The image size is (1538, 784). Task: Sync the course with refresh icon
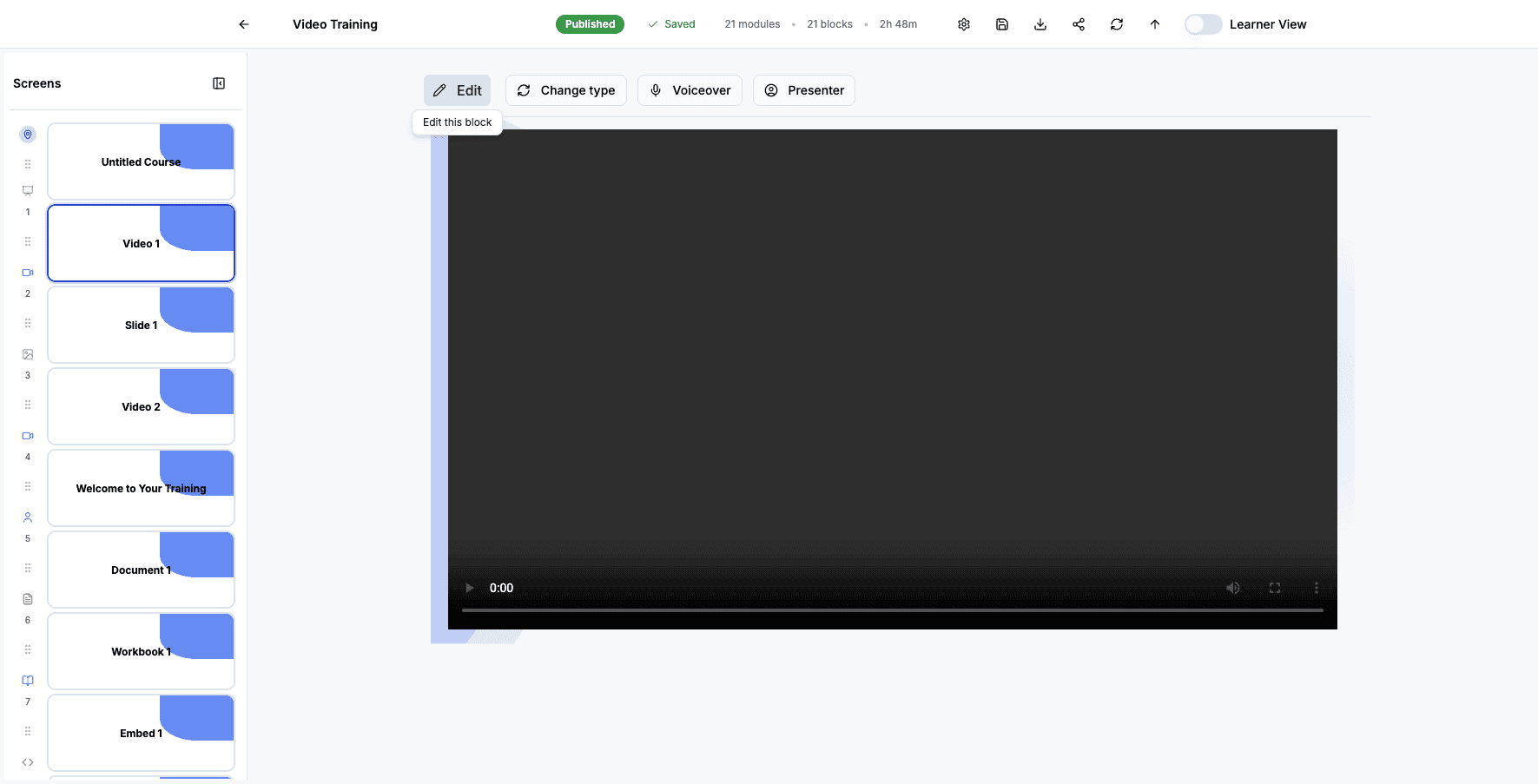tap(1117, 24)
